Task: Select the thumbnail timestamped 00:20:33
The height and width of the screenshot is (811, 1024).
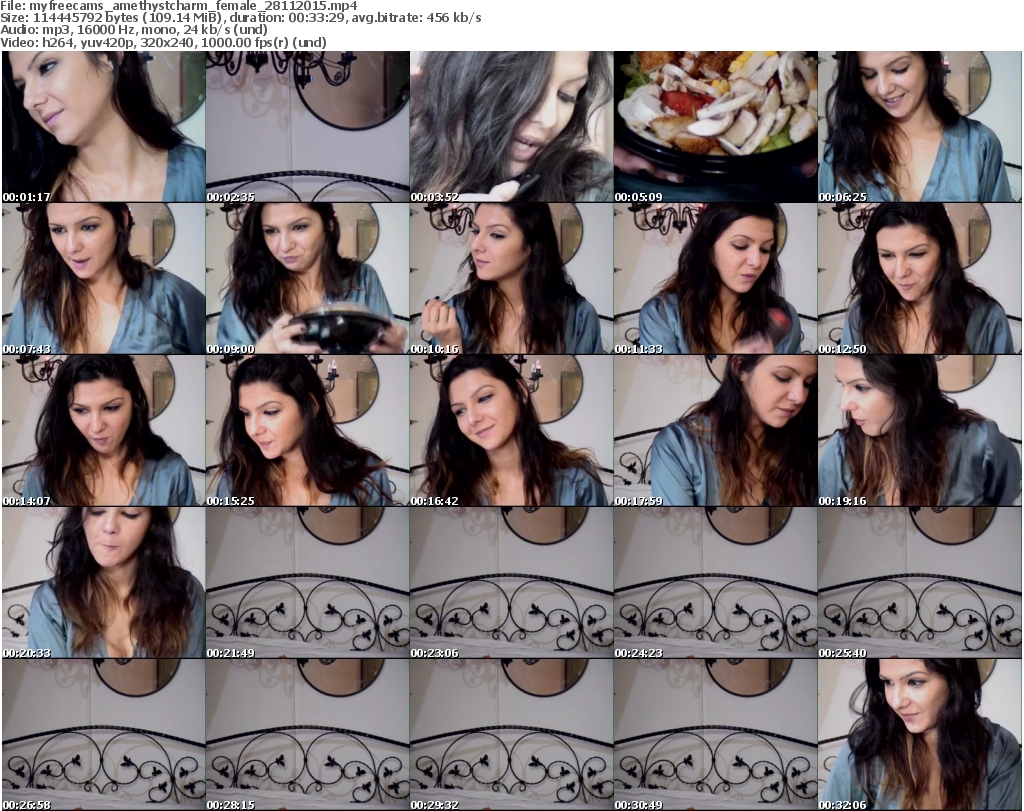Action: coord(104,583)
